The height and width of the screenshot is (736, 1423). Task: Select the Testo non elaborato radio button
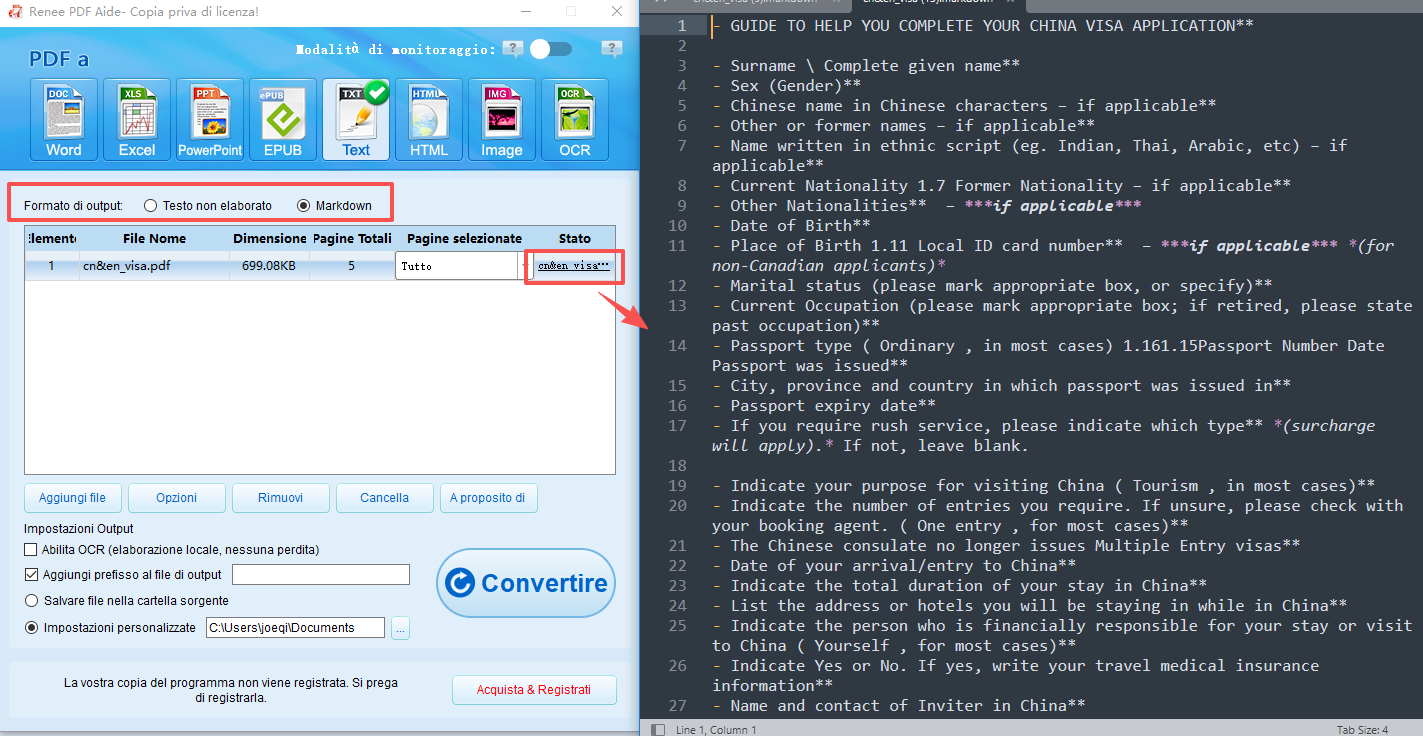(150, 205)
